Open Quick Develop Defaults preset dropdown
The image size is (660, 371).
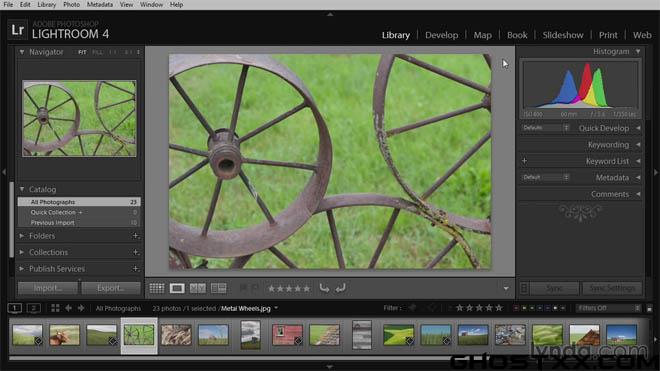(x=546, y=128)
